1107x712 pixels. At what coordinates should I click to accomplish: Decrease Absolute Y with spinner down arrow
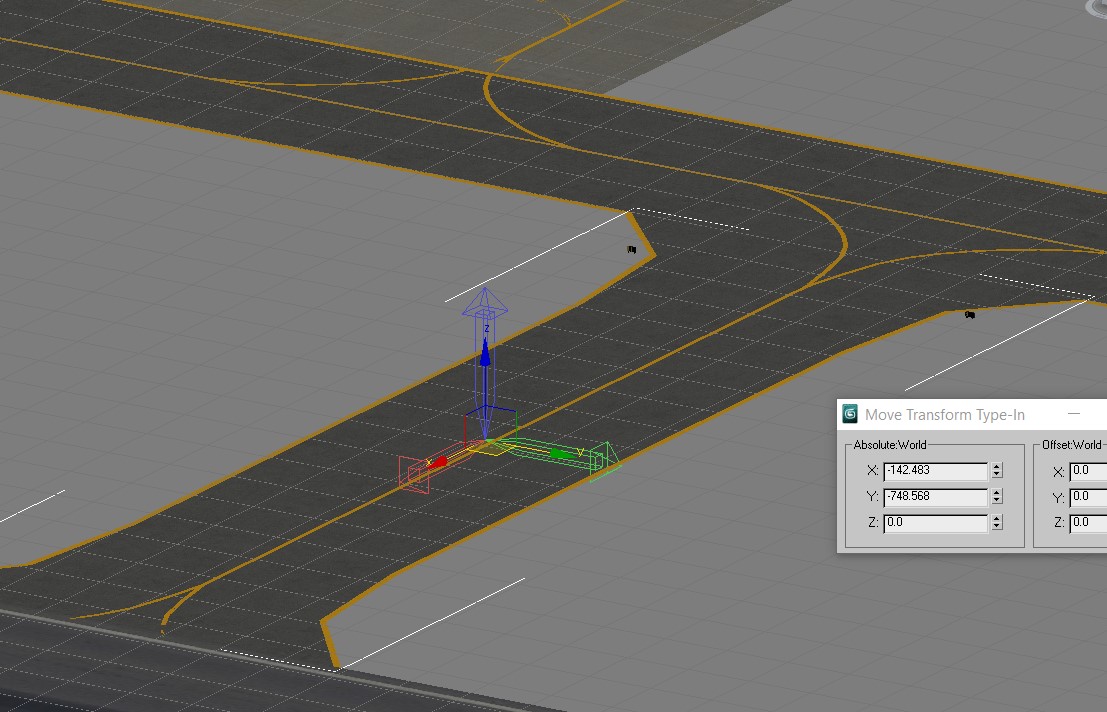point(997,501)
